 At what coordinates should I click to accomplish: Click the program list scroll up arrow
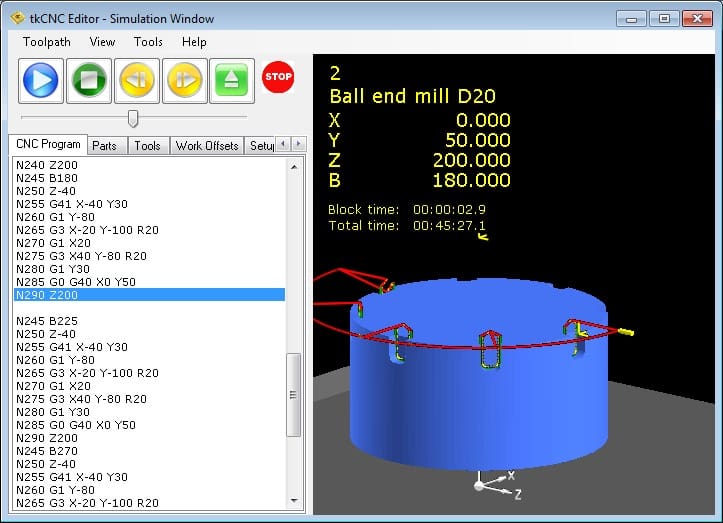click(294, 166)
